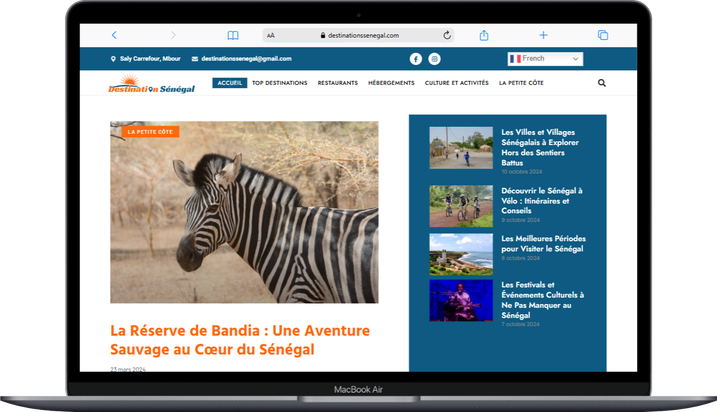The height and width of the screenshot is (412, 717).
Task: Open the coastline thumbnail
Action: click(x=461, y=254)
